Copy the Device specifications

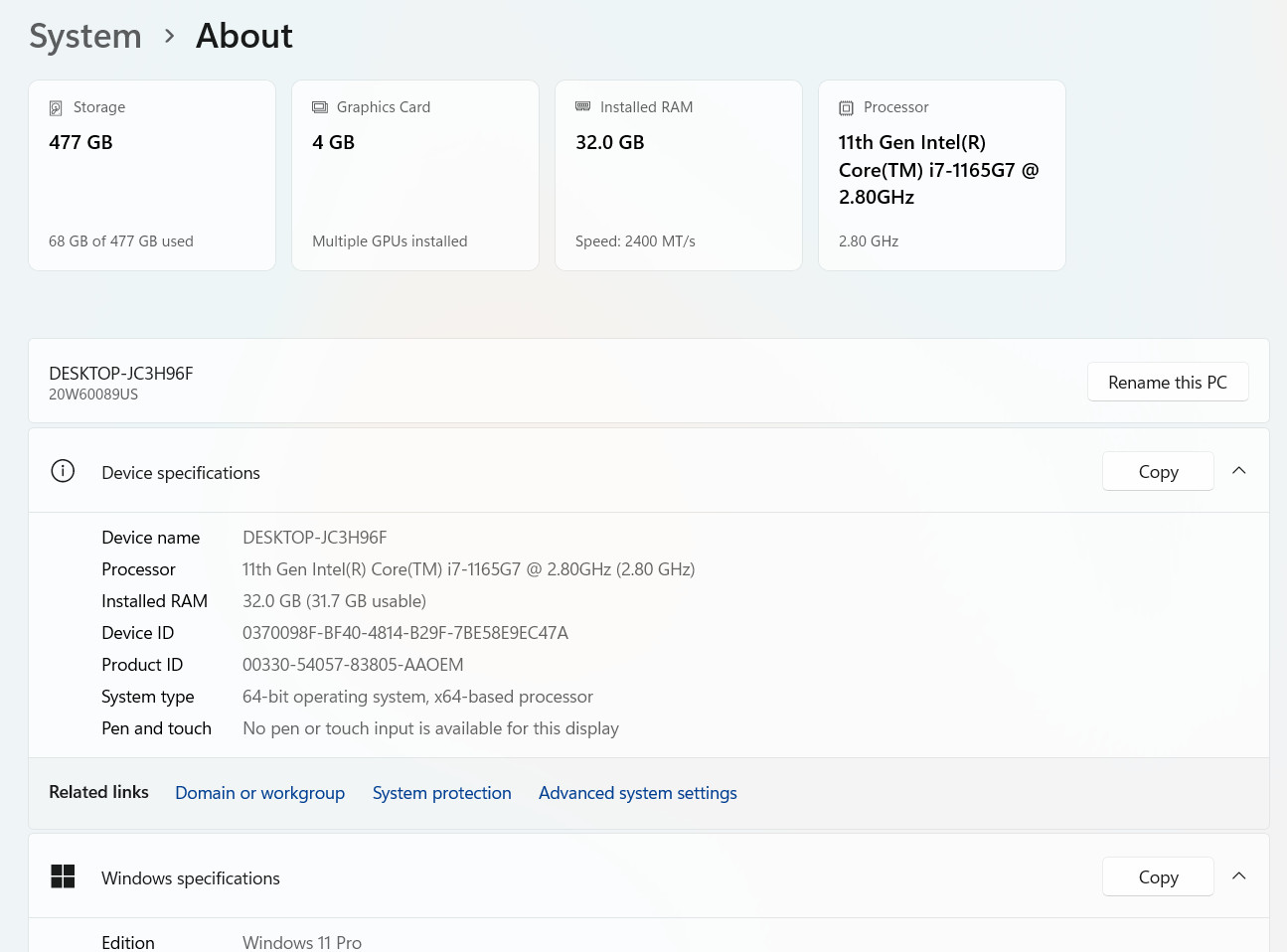pyautogui.click(x=1158, y=471)
